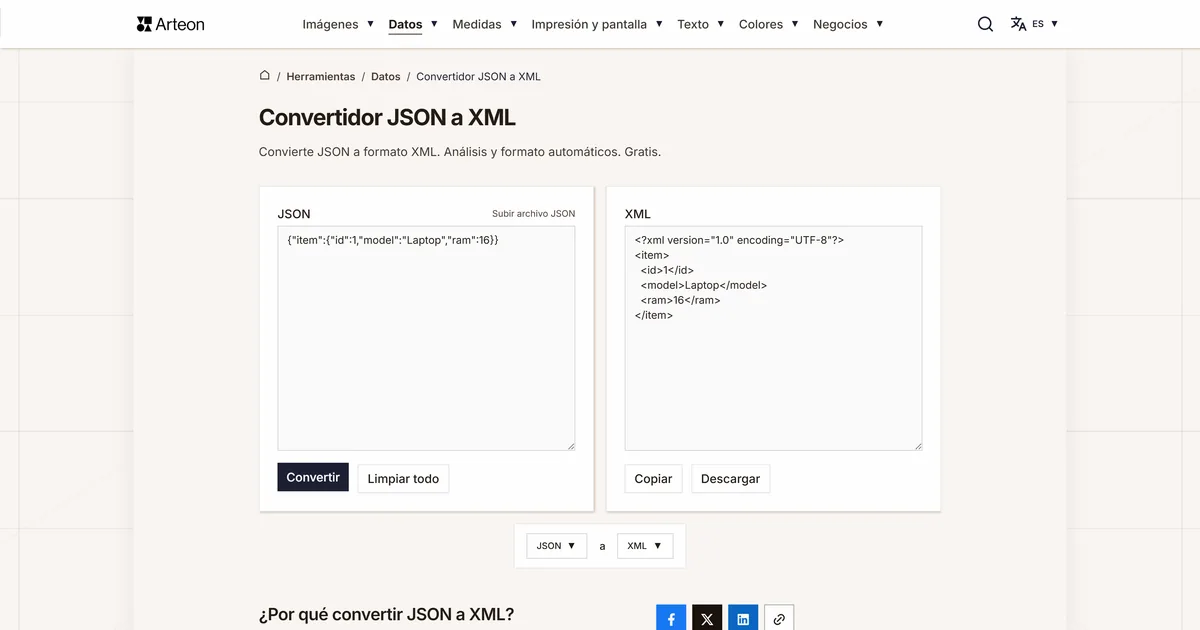Share the page on X
Viewport: 1200px width, 630px height.
pyautogui.click(x=707, y=619)
